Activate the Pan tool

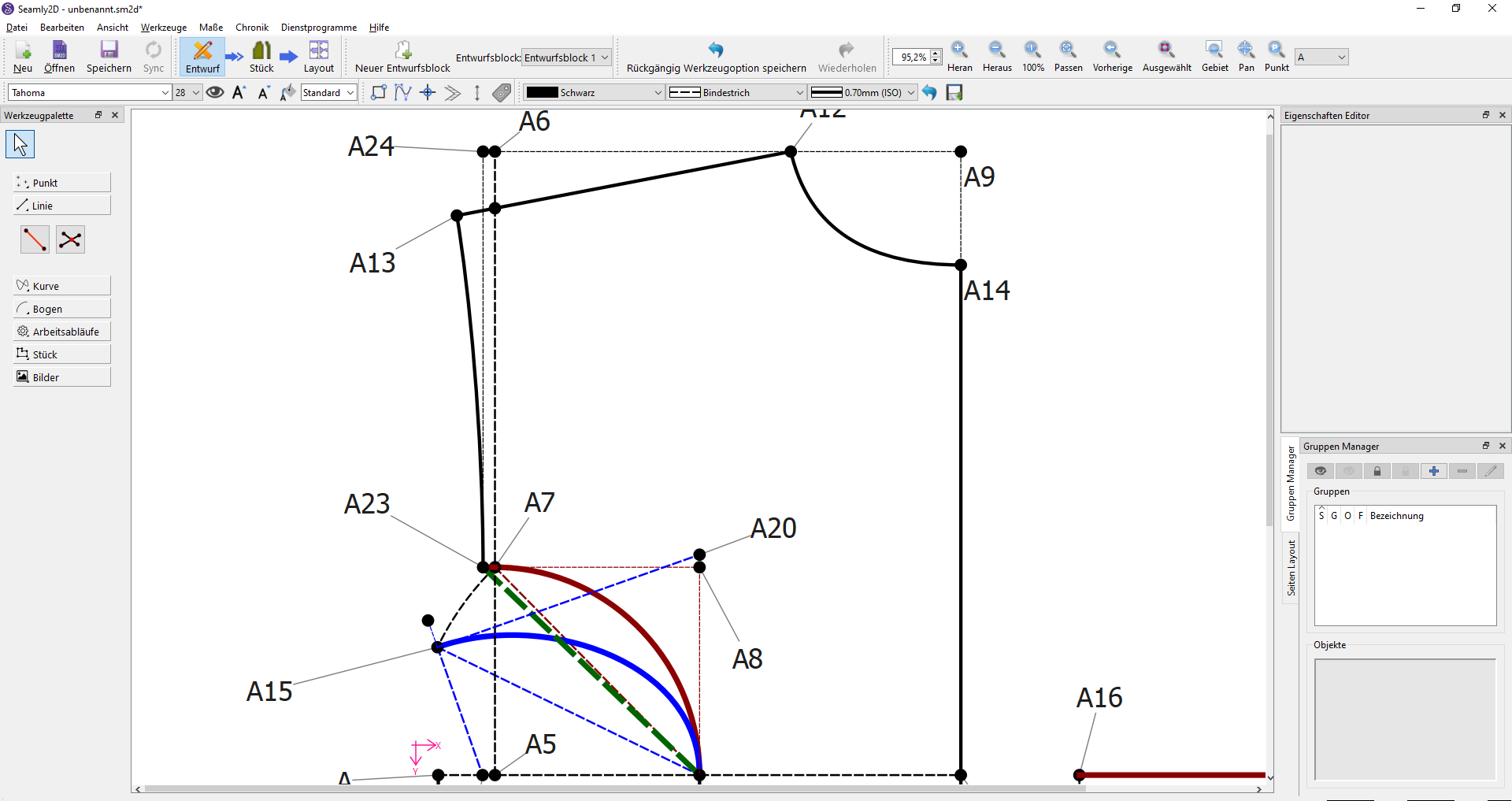click(1246, 57)
